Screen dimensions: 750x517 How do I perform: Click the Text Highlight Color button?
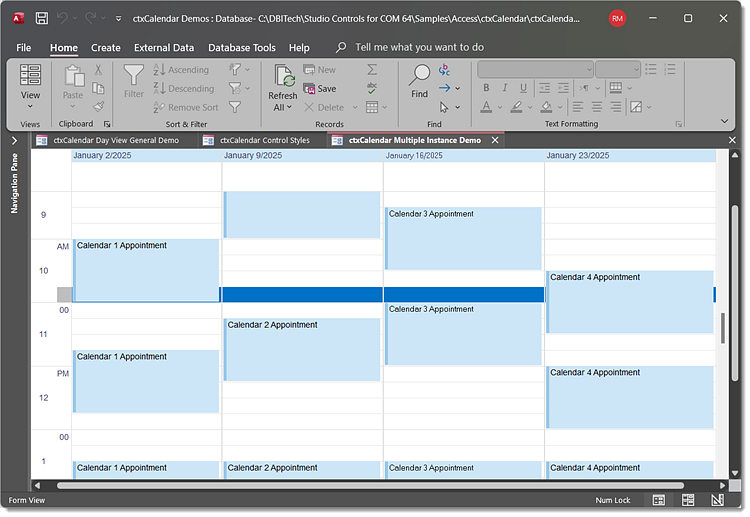point(516,107)
